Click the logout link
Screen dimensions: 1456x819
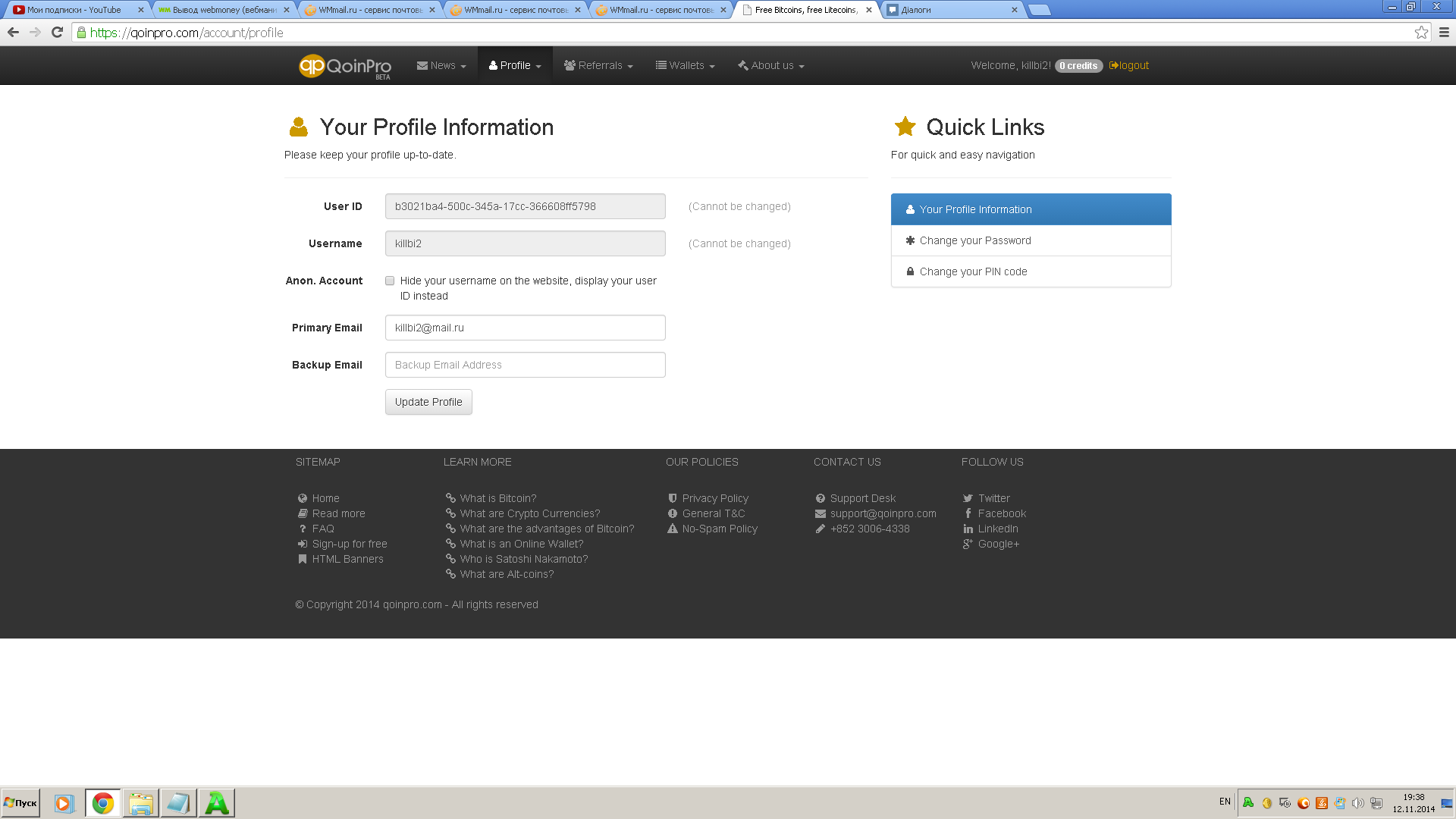(1129, 66)
